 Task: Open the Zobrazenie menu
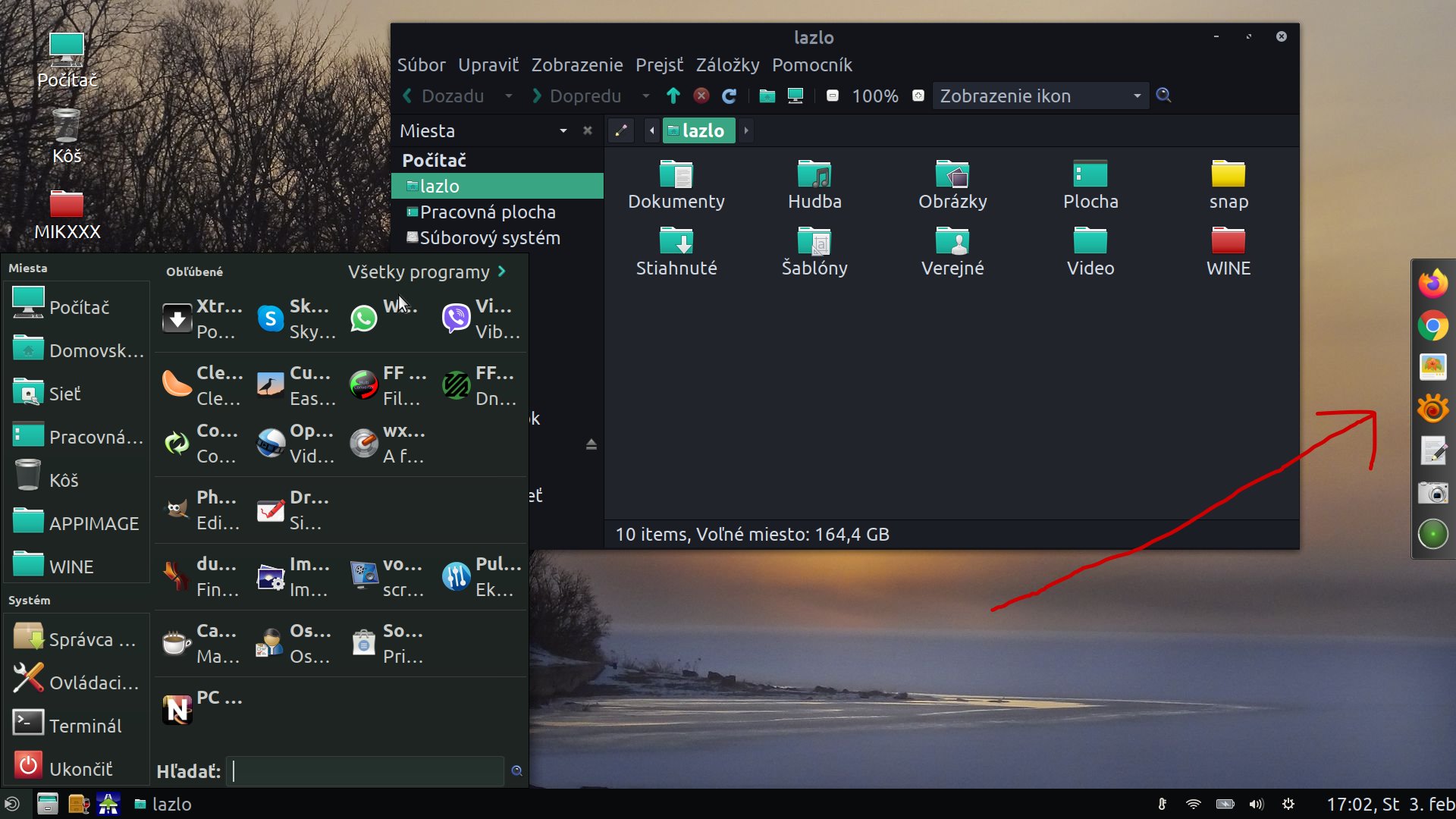(x=576, y=65)
